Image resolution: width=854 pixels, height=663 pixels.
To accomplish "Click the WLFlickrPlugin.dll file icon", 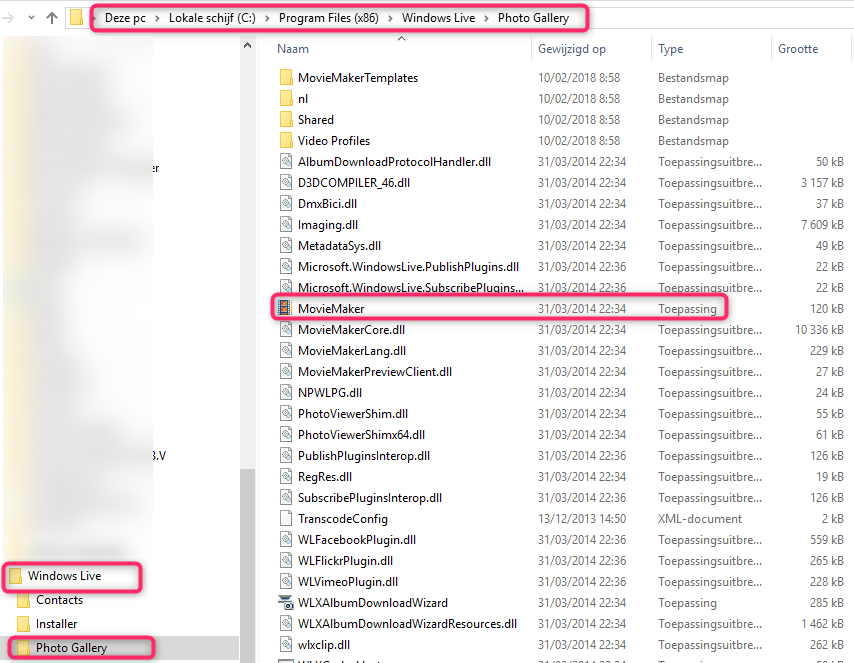I will click(x=286, y=561).
